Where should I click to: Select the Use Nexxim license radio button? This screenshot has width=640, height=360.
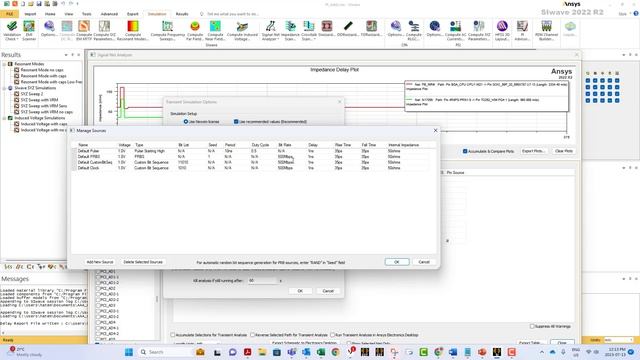pyautogui.click(x=186, y=122)
